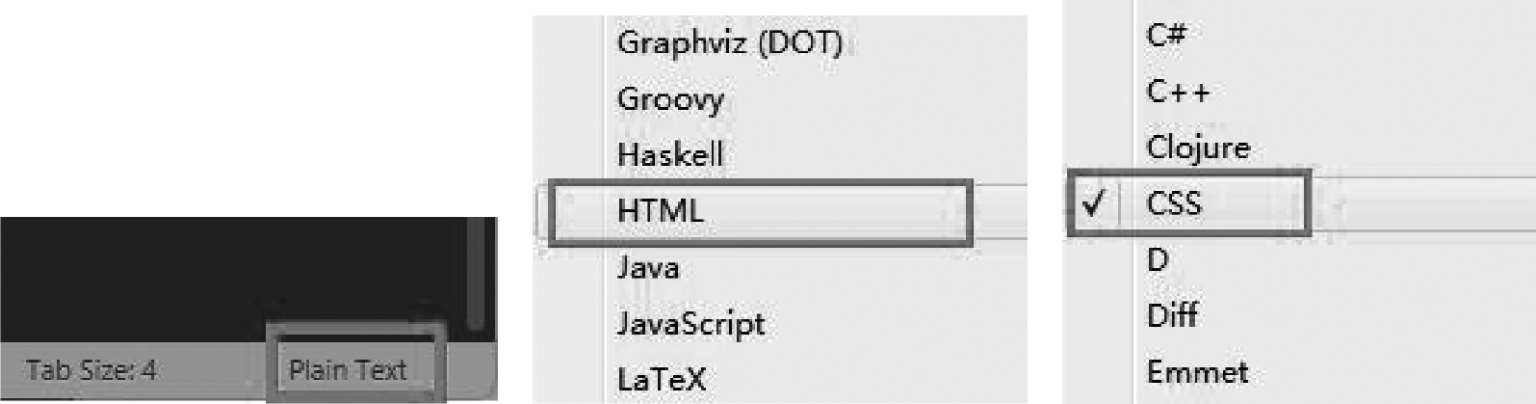Select C++ syntax highlighting
This screenshot has height=404, width=1536.
[1177, 92]
